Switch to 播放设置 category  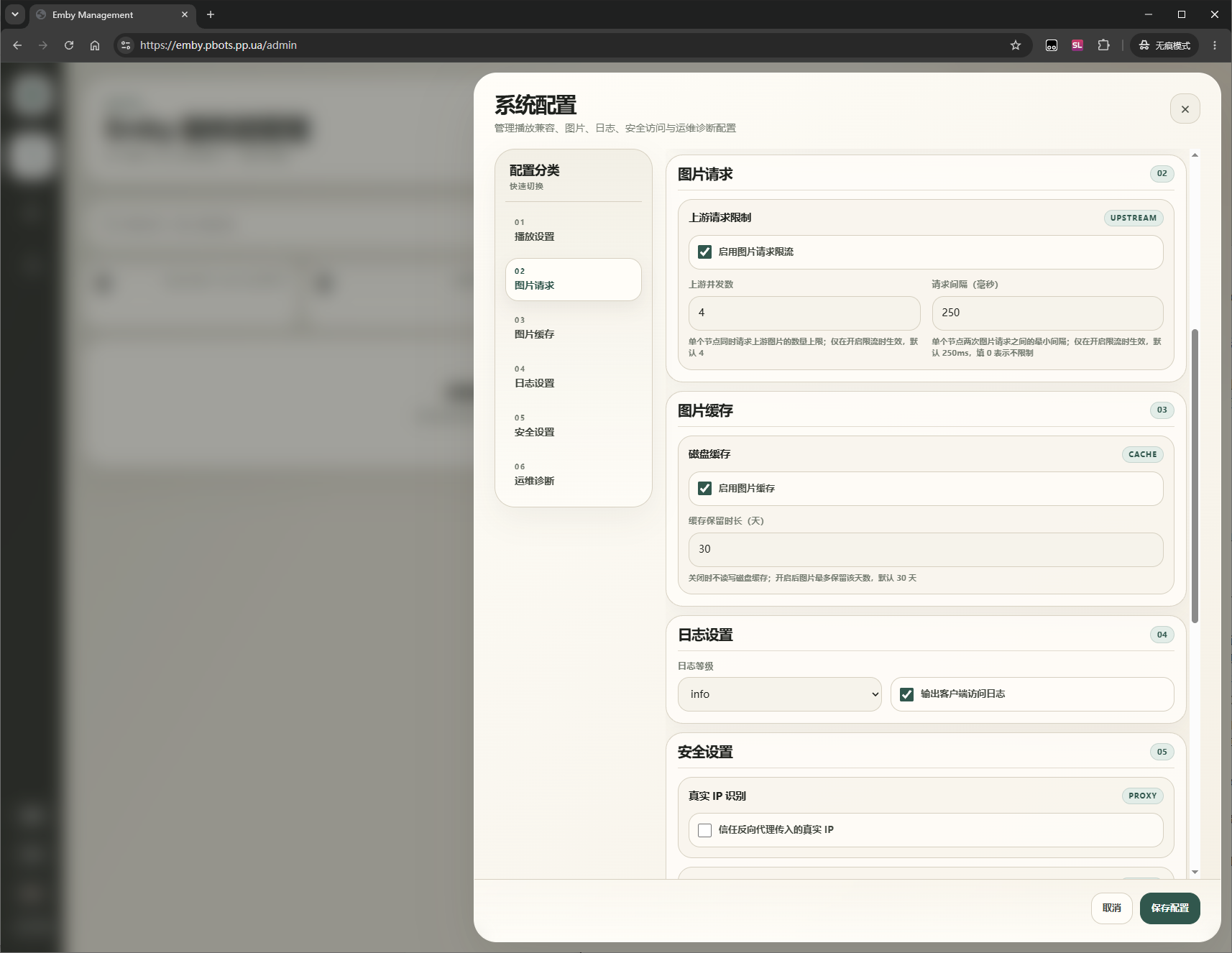click(x=573, y=230)
